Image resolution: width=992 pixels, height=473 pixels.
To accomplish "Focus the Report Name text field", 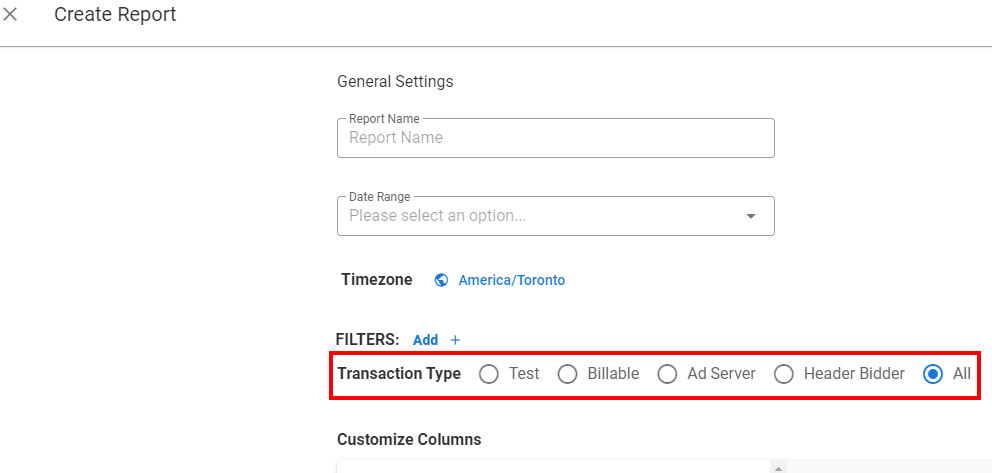I will point(555,138).
